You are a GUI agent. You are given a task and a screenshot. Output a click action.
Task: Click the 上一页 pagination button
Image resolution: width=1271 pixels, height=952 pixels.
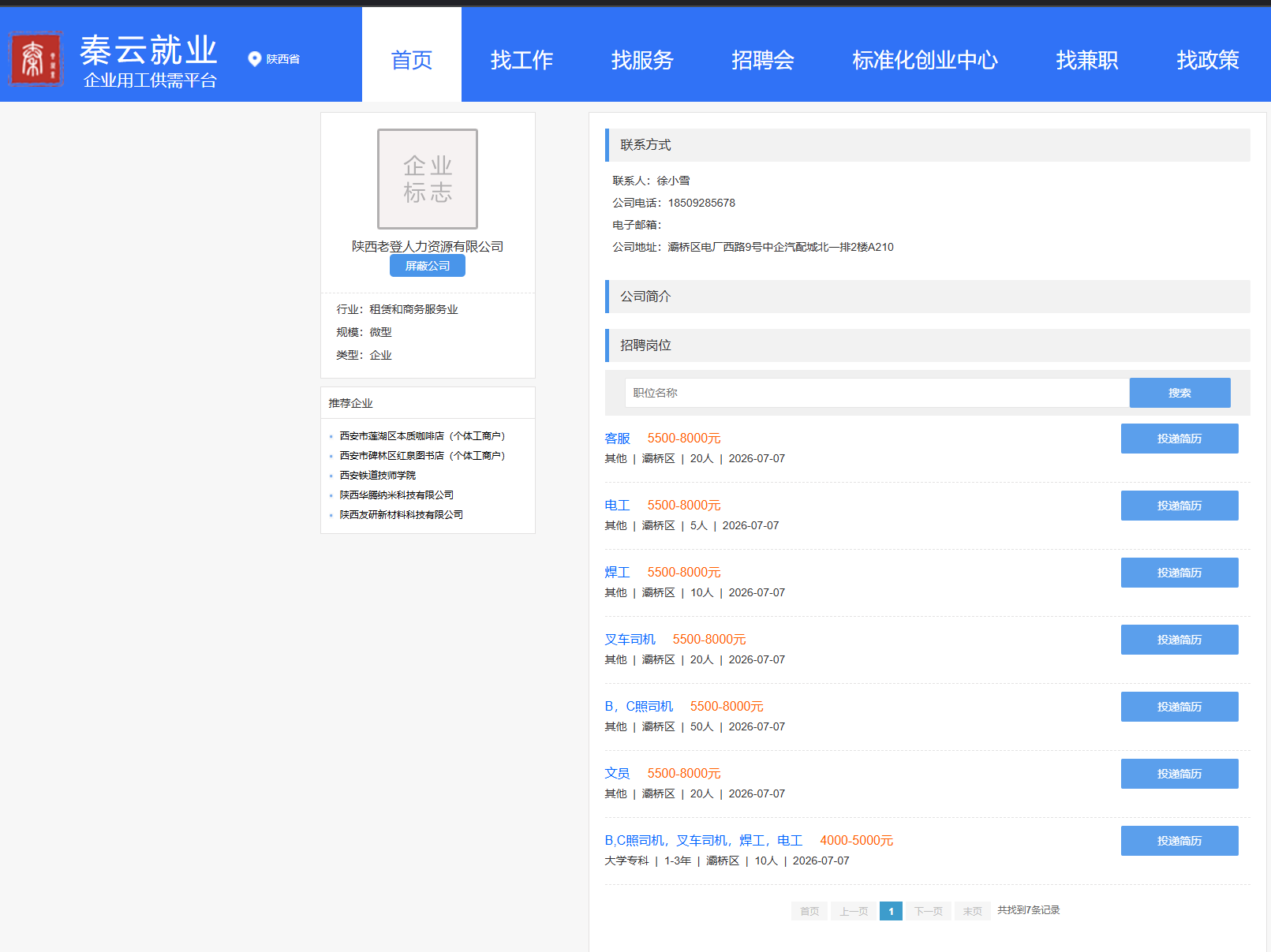point(854,911)
